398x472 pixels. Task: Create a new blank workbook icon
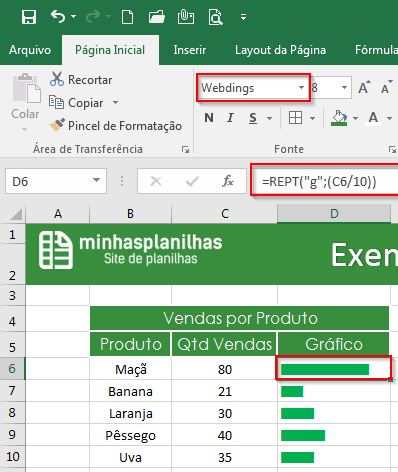coord(127,17)
